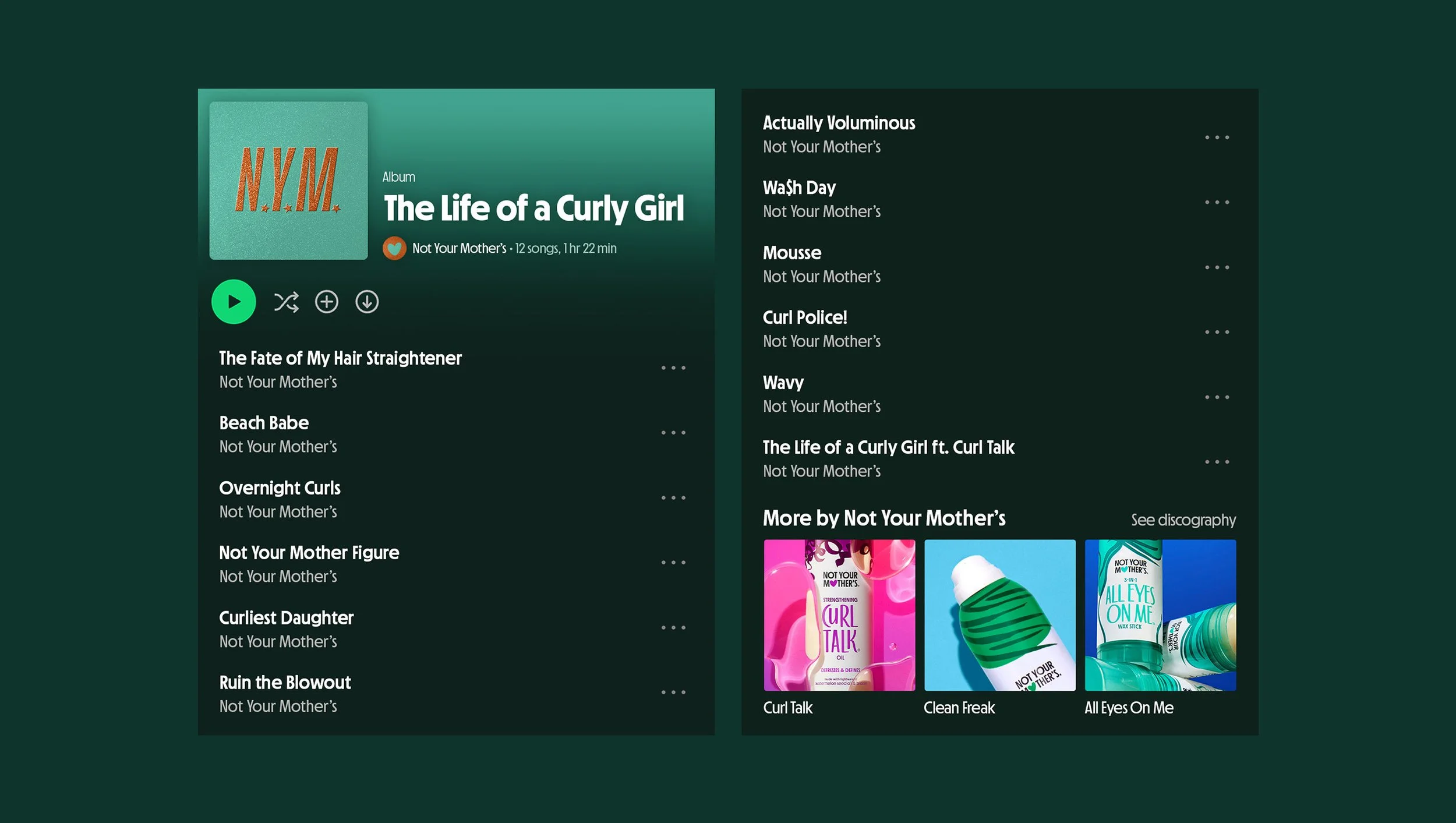Open the Clean Freak album thumbnail

coord(999,615)
